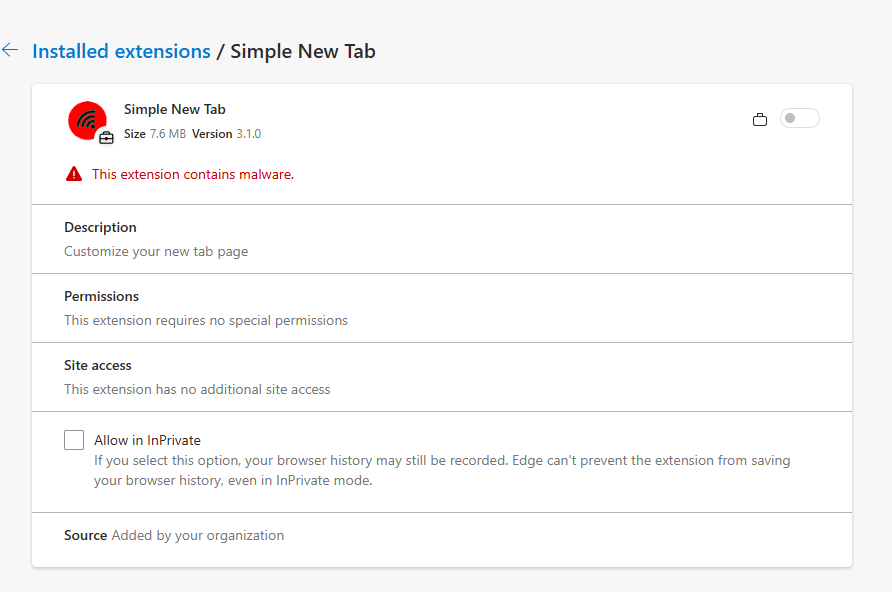Click the Version 3.1.0 label

(226, 134)
